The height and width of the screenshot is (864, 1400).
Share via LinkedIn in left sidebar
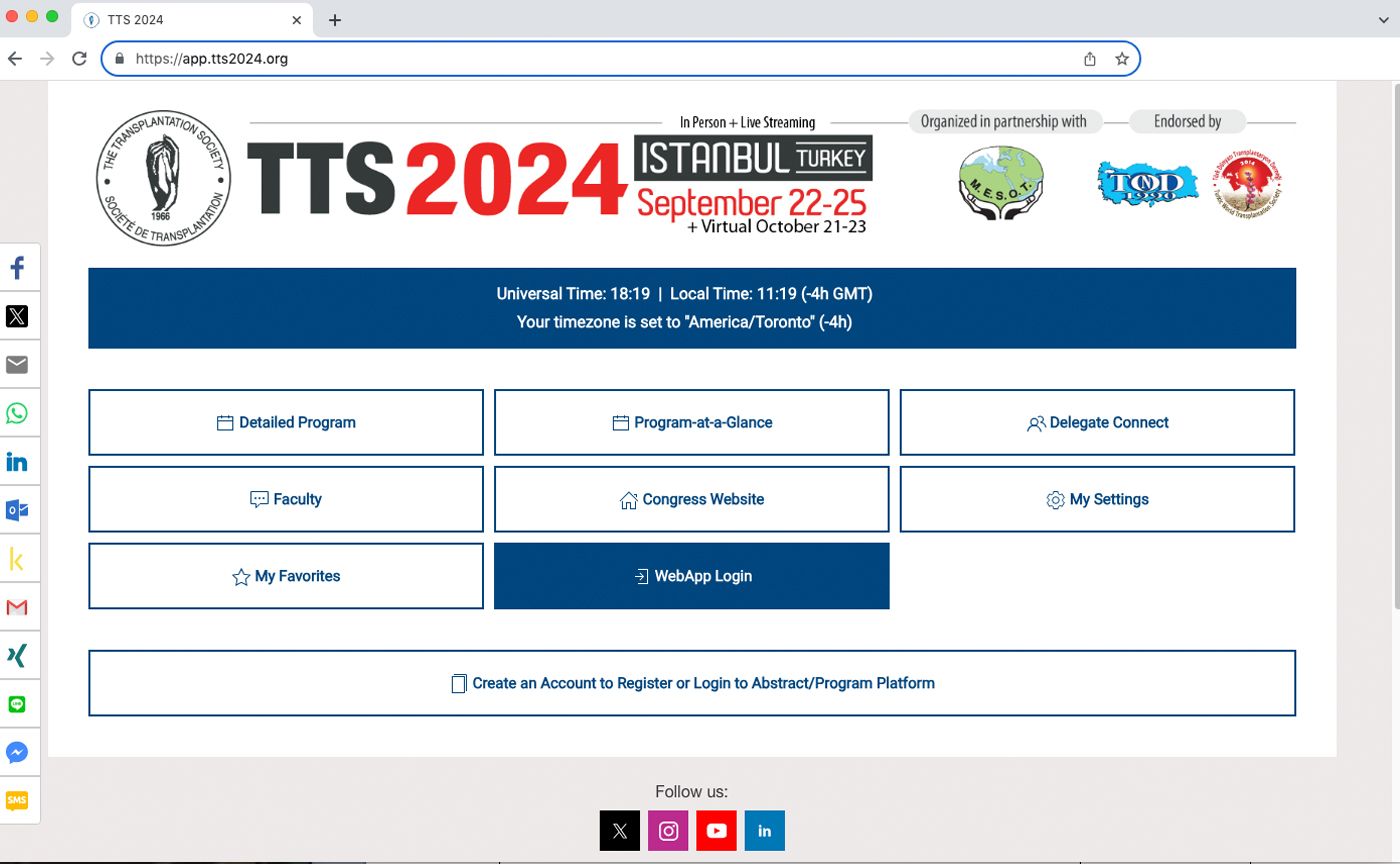pos(17,462)
